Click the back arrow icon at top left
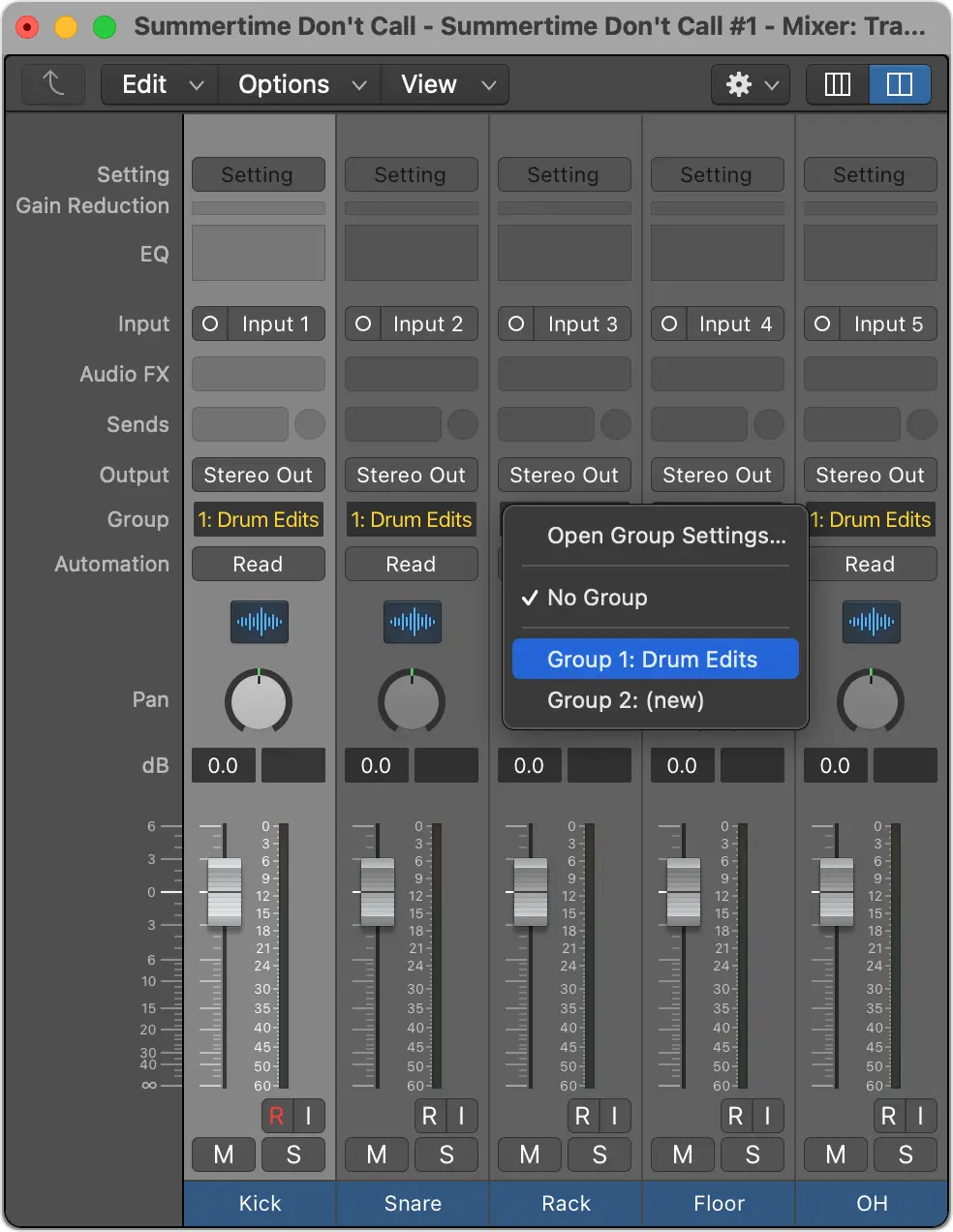Viewport: 953px width, 1232px height. click(x=53, y=84)
